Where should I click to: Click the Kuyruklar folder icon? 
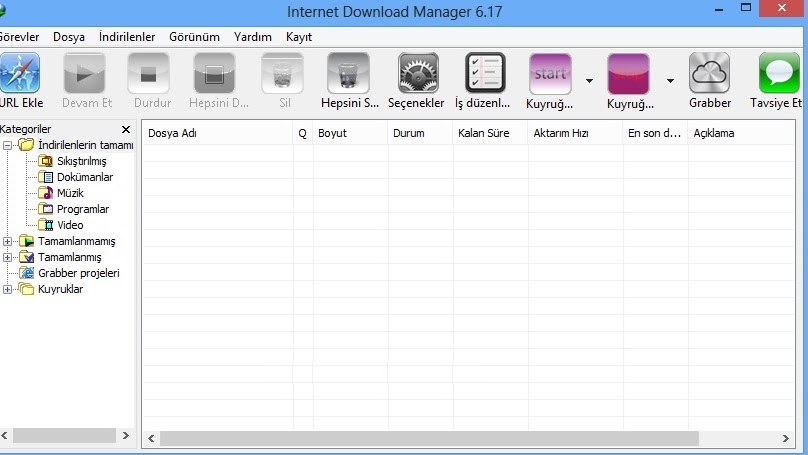coord(27,289)
